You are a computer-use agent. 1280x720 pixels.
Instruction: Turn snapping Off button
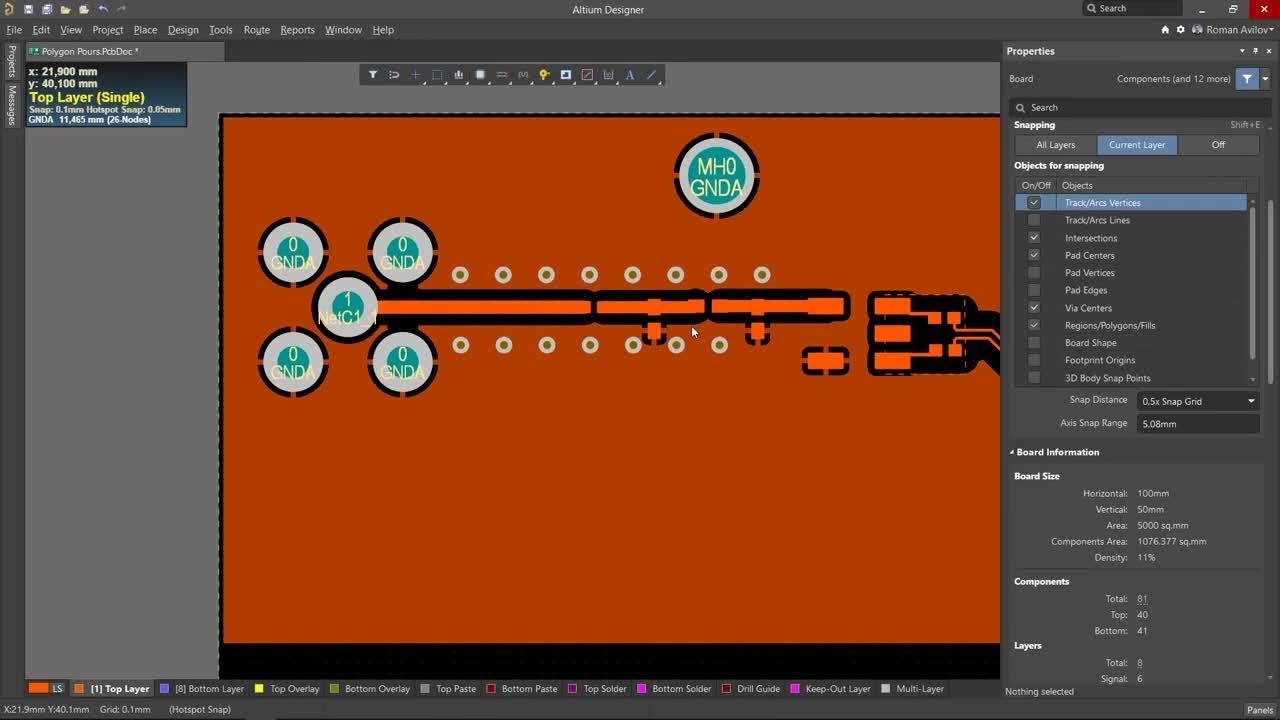1218,145
